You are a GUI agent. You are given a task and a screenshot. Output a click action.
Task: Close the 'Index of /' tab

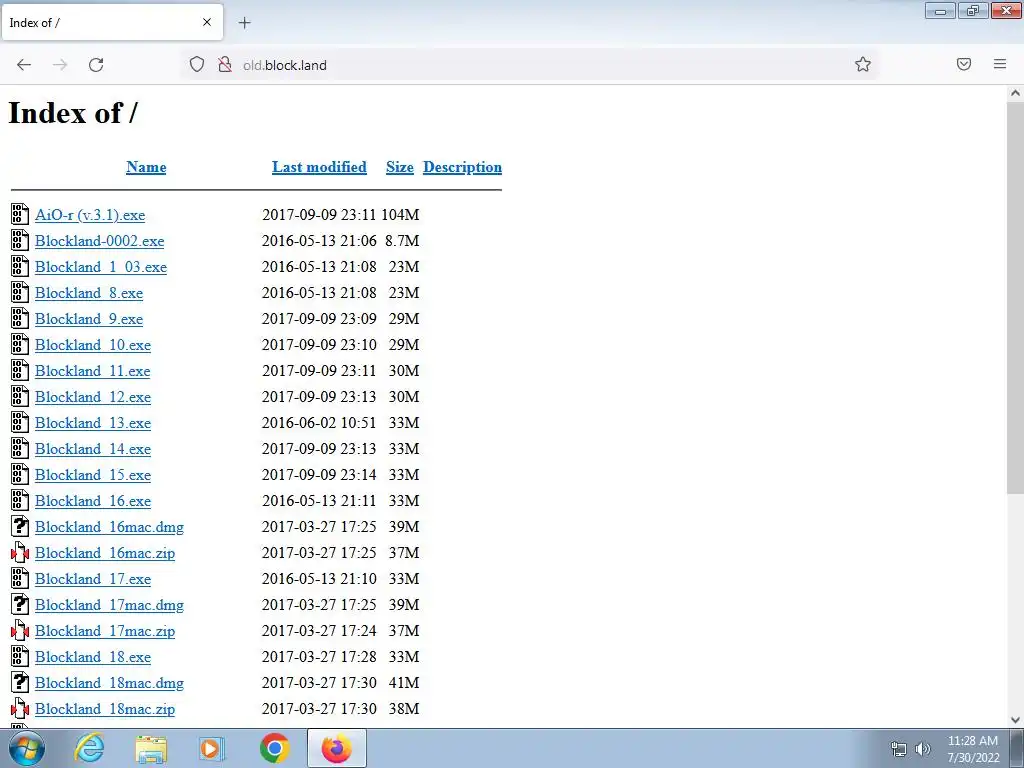click(207, 22)
